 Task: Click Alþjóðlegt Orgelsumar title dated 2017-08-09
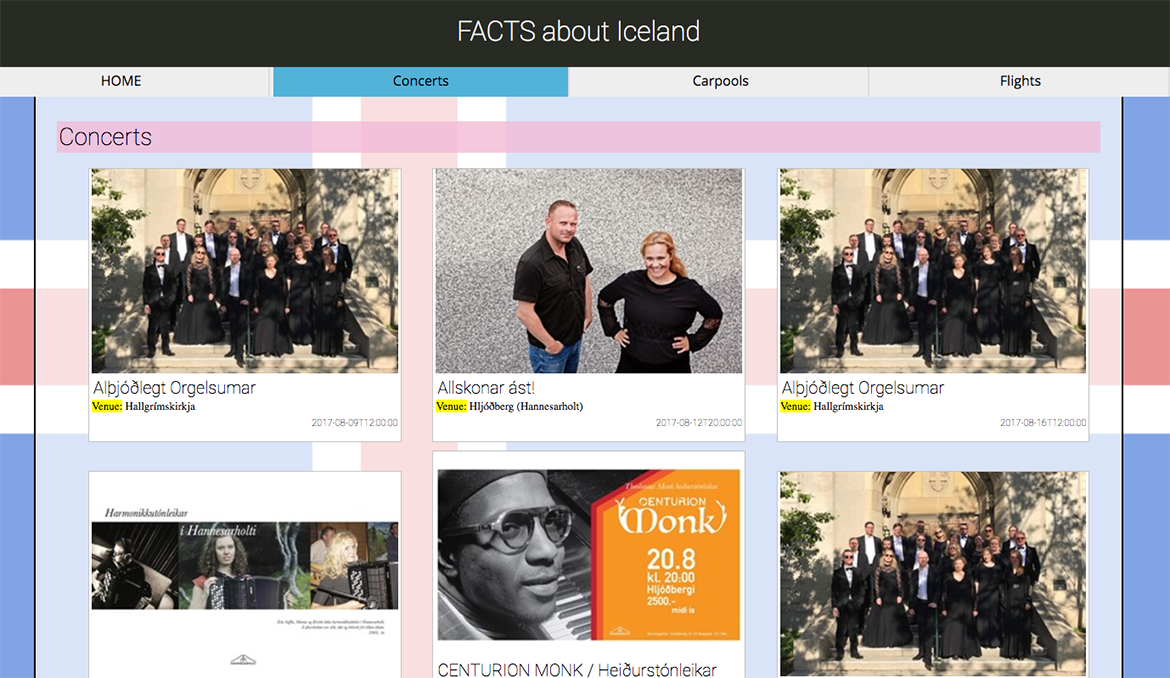(175, 388)
